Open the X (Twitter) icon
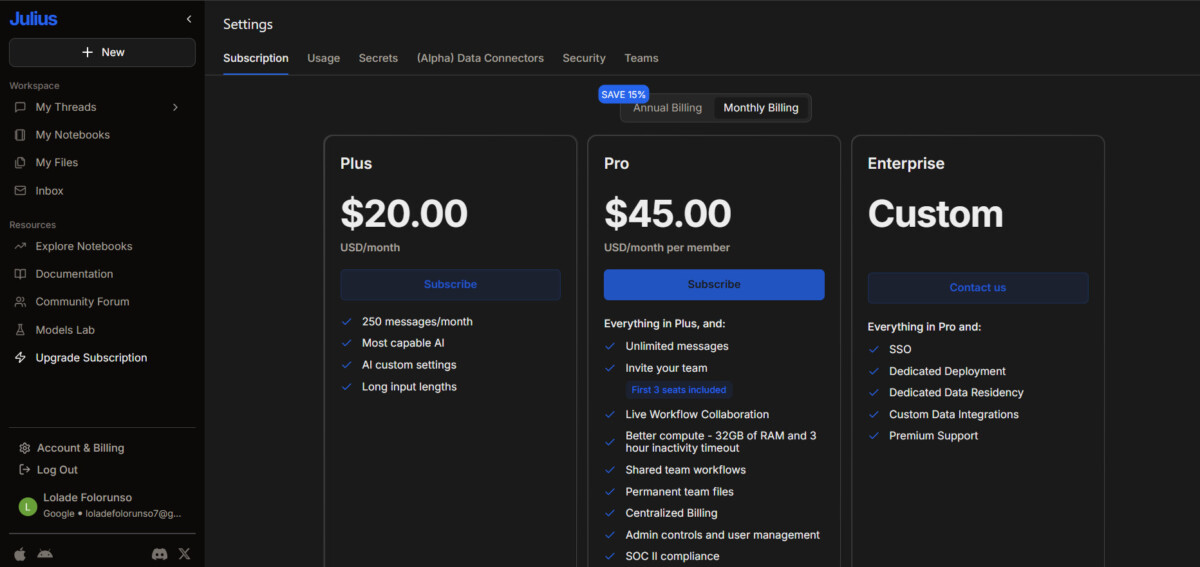 (184, 553)
